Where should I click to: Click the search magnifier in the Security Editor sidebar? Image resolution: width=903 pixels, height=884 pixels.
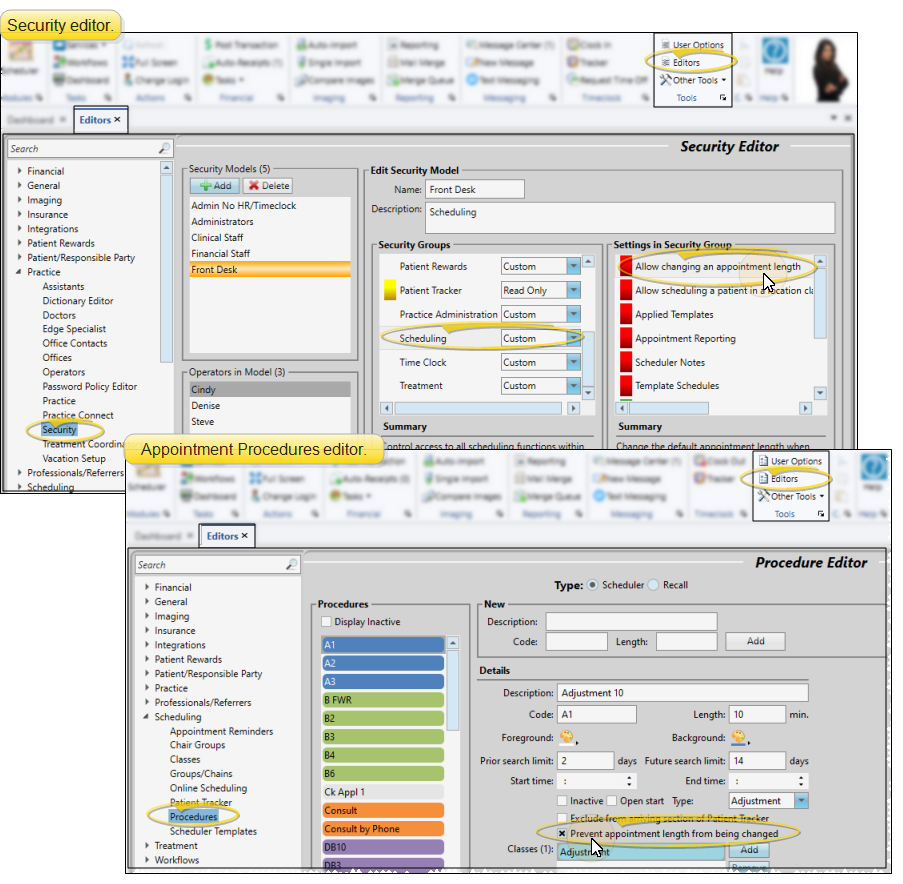tap(164, 149)
